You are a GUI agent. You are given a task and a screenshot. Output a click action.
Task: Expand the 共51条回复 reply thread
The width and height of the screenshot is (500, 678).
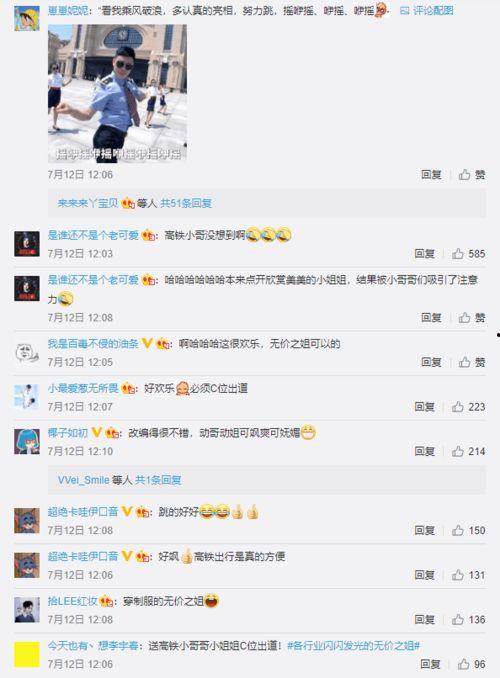click(186, 203)
